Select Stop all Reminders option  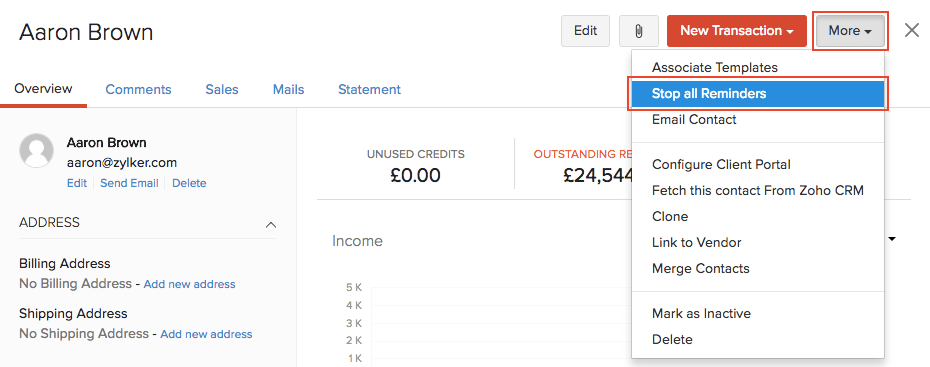[758, 94]
